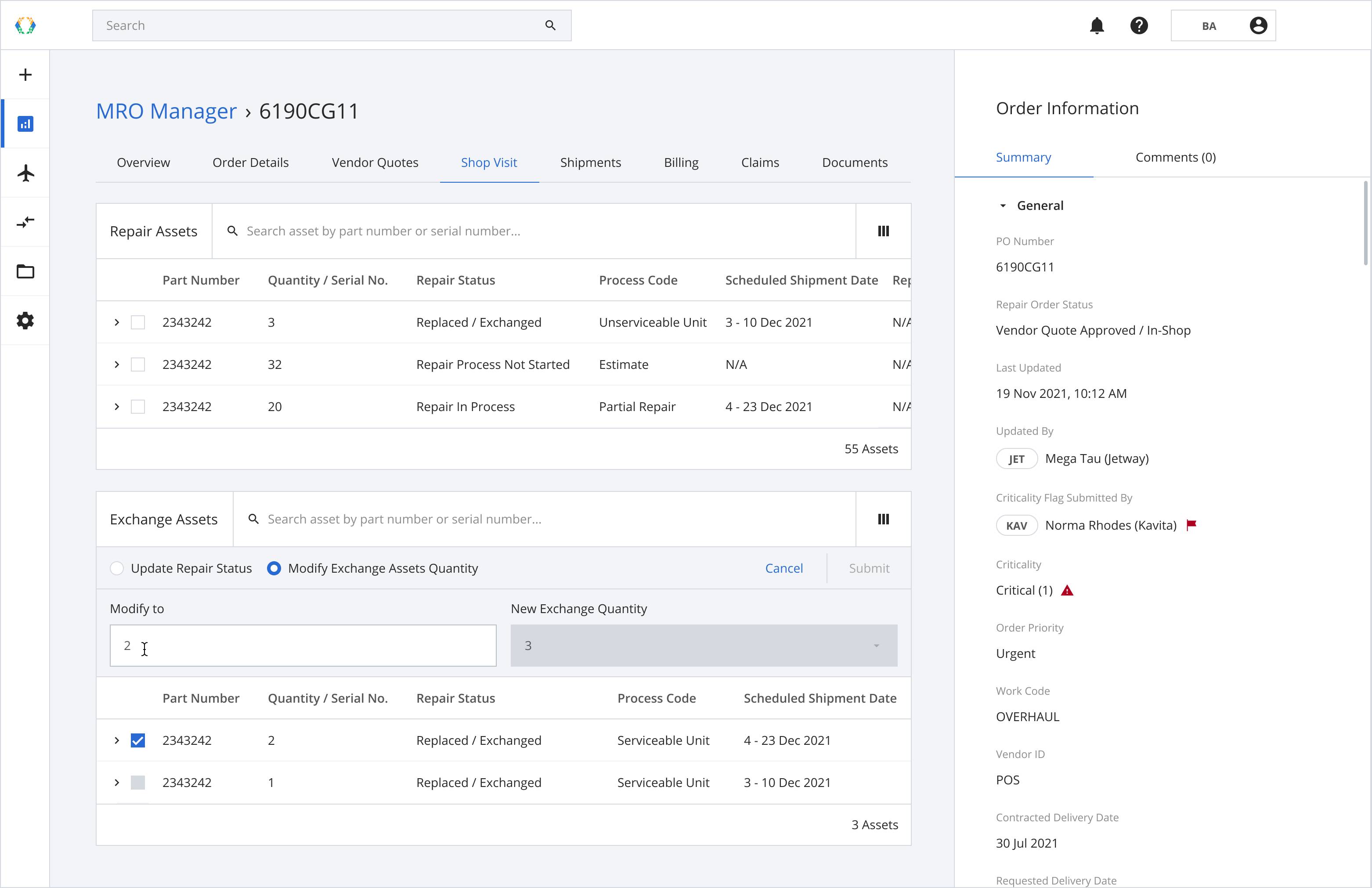The width and height of the screenshot is (1372, 888).
Task: Select checkbox for repair asset quantity 3
Action: (138, 322)
